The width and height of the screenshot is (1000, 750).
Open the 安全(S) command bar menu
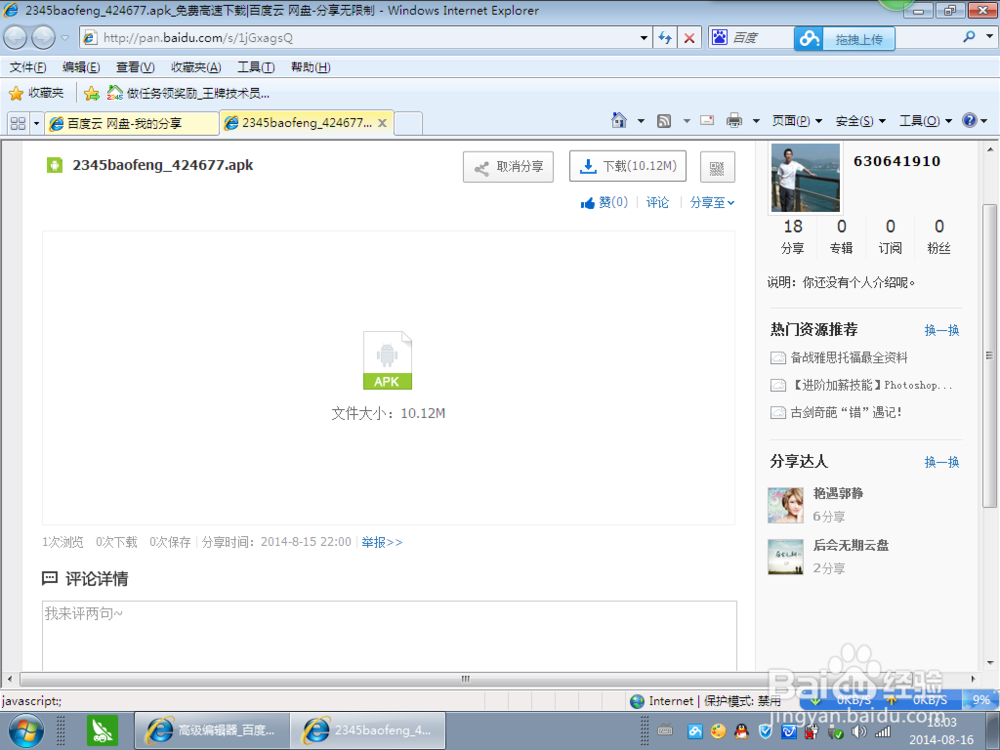point(860,121)
